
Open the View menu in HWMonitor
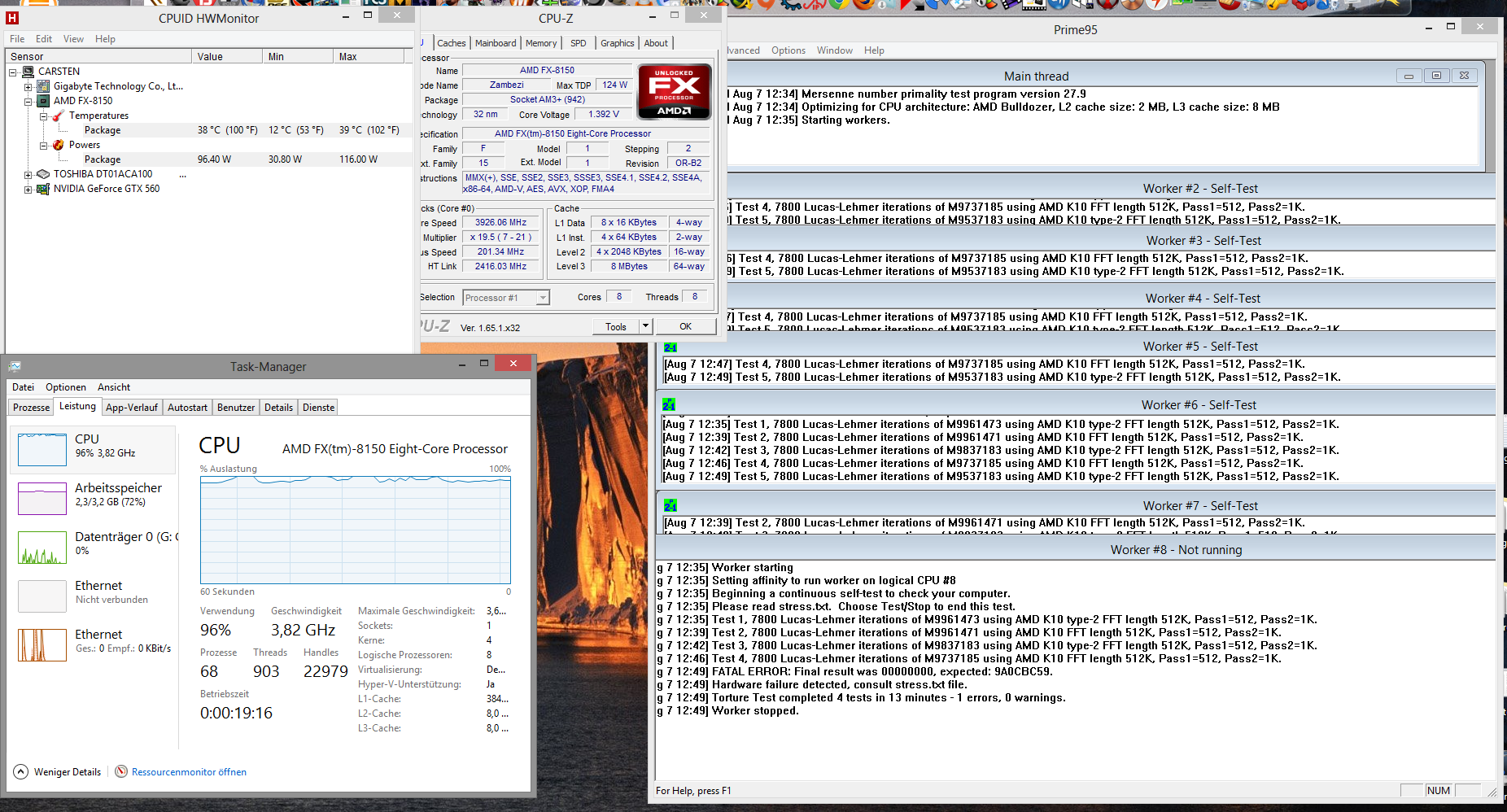click(73, 39)
